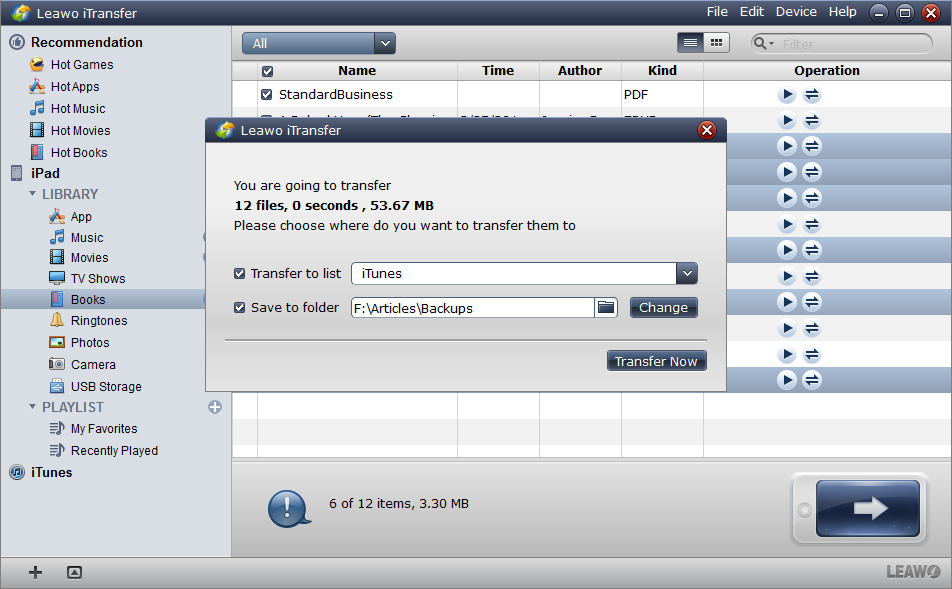This screenshot has height=589, width=952.
Task: Click the search magnifier icon
Action: click(x=759, y=43)
